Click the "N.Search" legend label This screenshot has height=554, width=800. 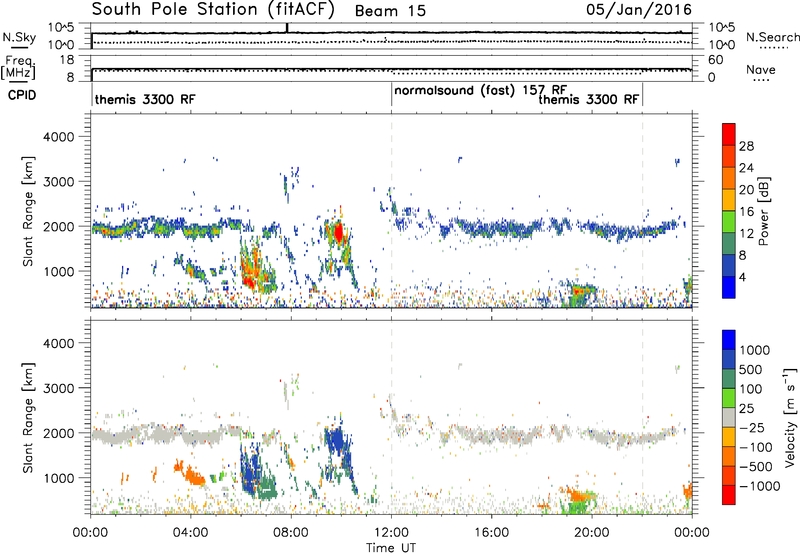(x=772, y=37)
